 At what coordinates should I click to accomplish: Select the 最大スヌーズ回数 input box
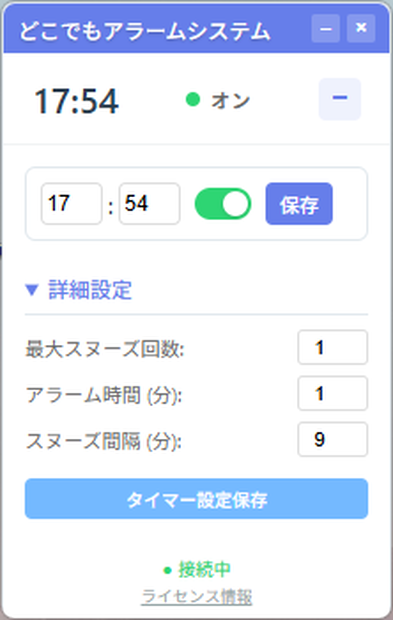(333, 347)
